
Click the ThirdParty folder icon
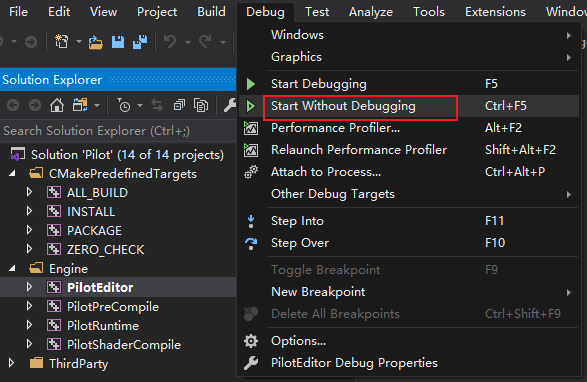36,363
